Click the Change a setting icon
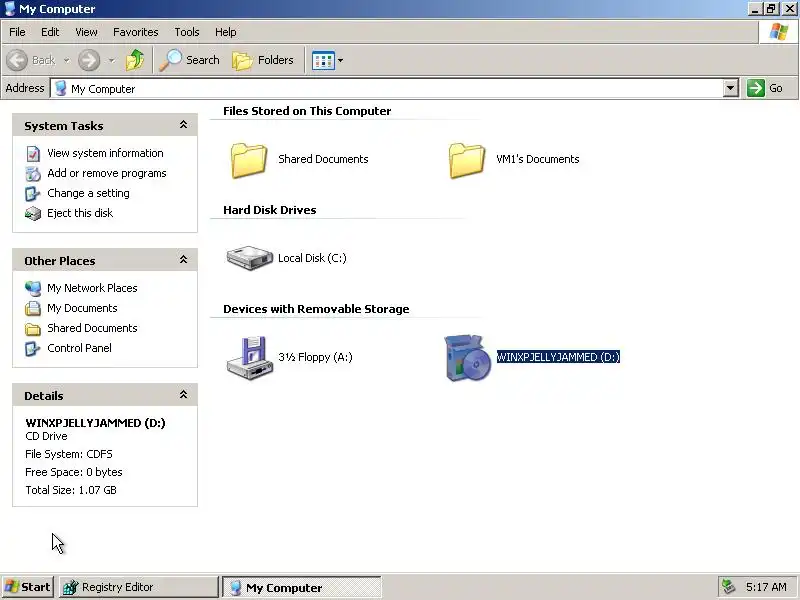Screen dimensions: 800x600 coord(33,193)
